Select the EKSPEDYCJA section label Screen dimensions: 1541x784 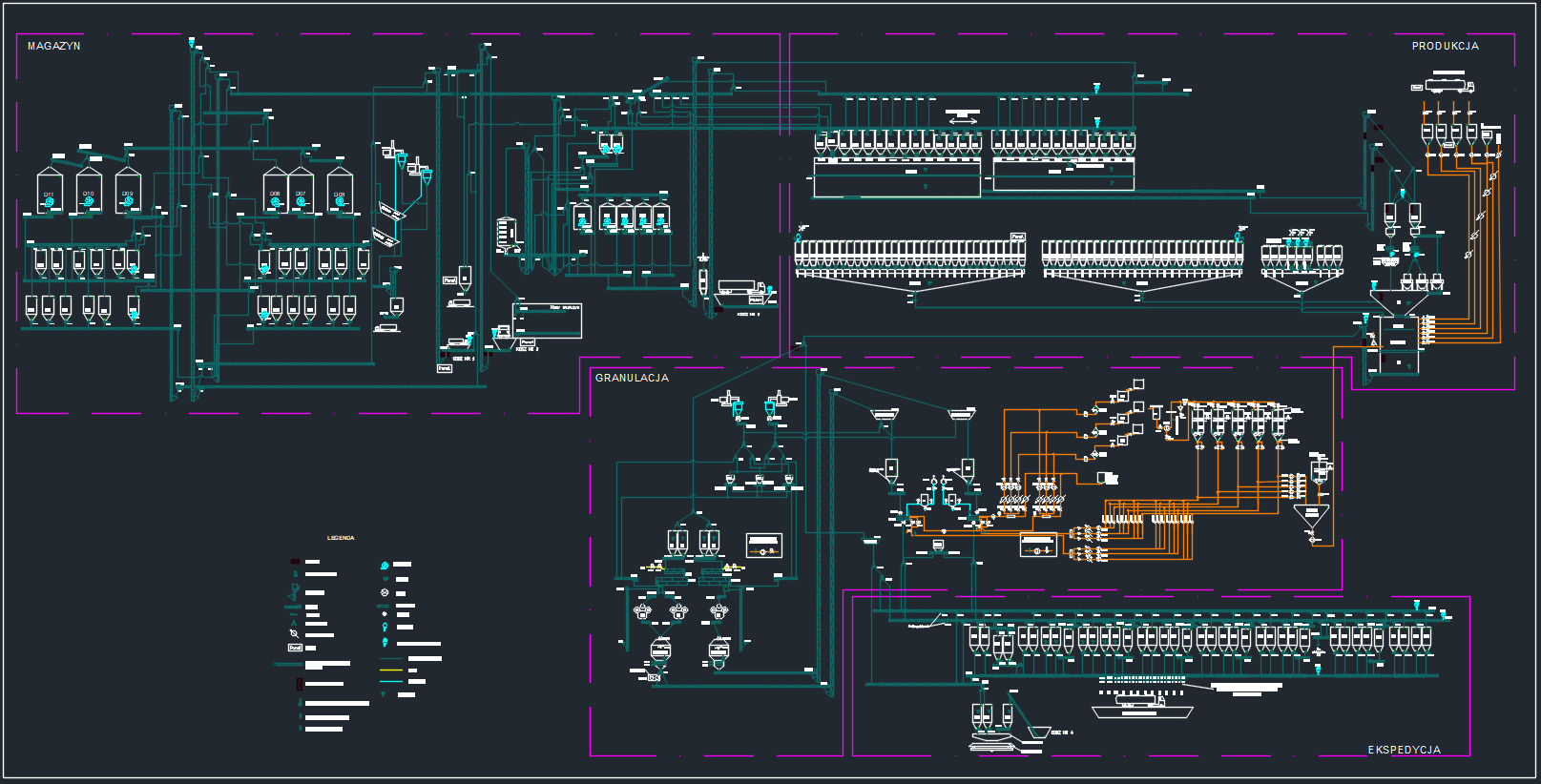(x=1404, y=750)
